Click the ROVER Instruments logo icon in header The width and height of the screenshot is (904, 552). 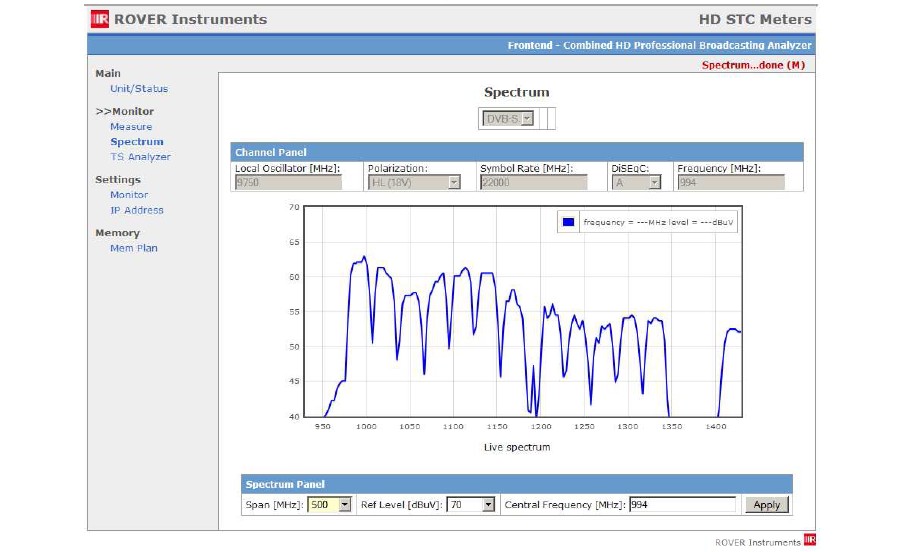click(x=100, y=19)
